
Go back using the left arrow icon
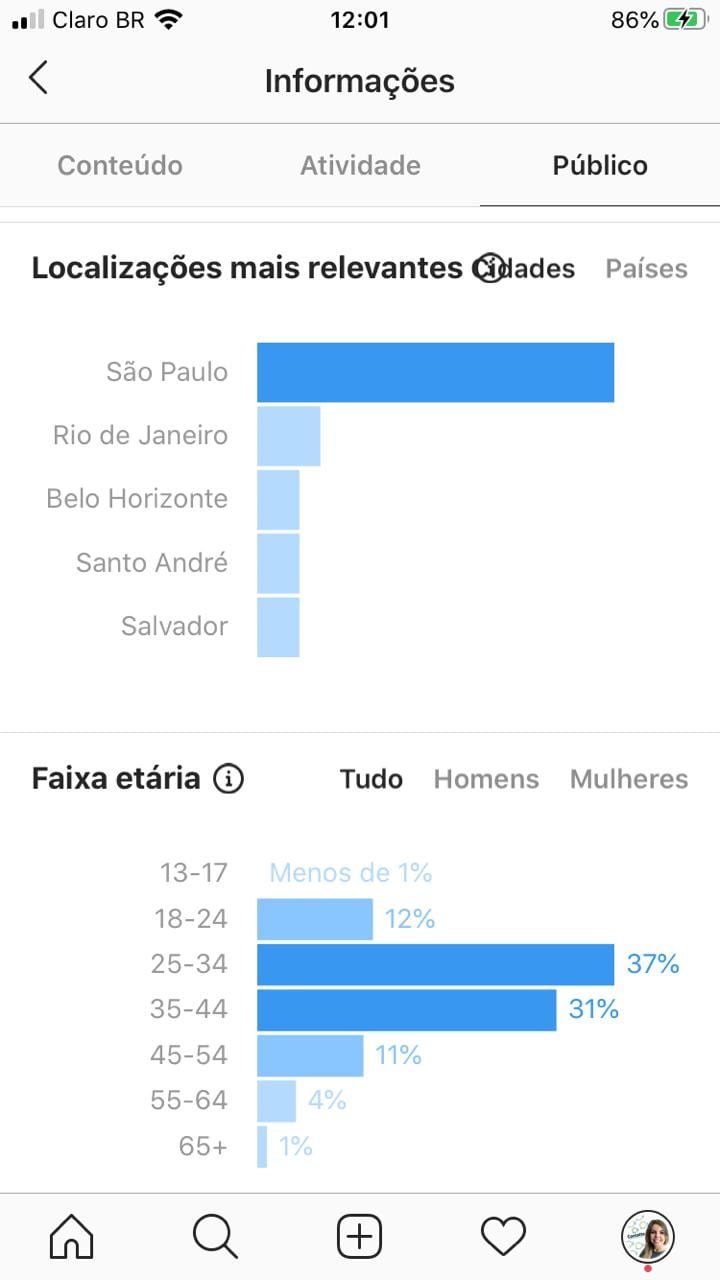pyautogui.click(x=38, y=77)
